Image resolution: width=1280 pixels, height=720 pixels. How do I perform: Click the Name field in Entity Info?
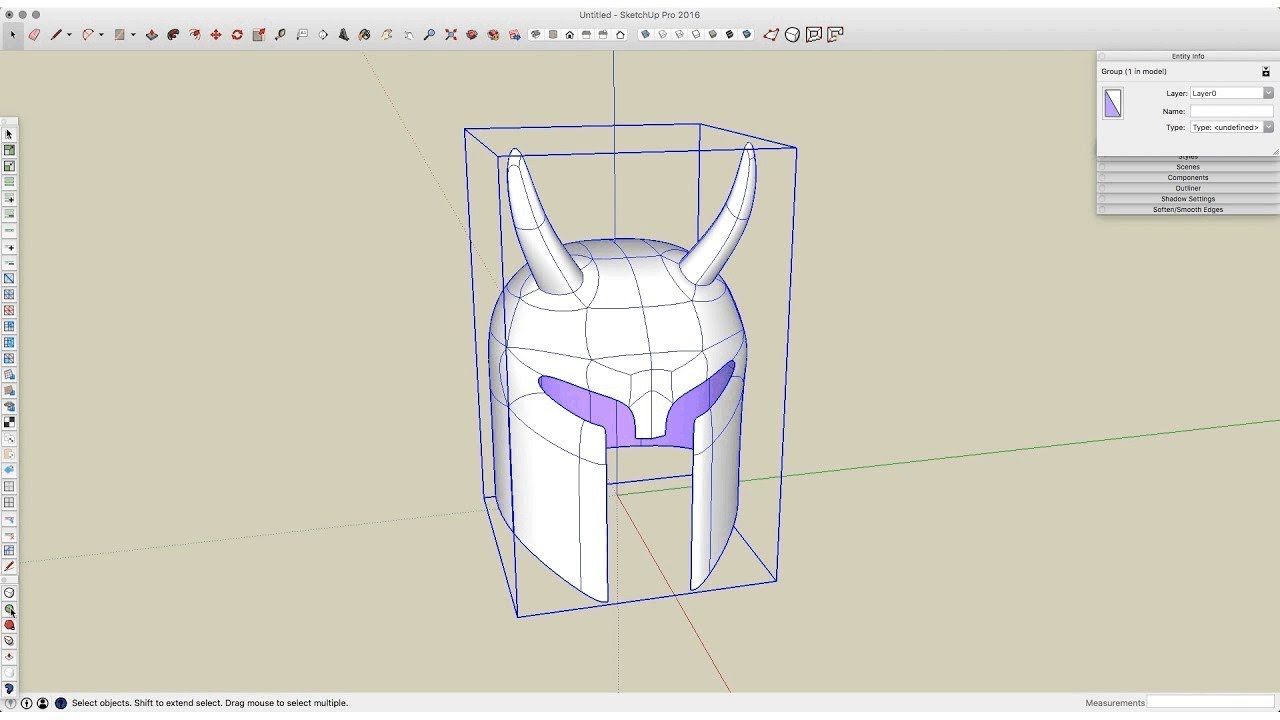click(1231, 111)
